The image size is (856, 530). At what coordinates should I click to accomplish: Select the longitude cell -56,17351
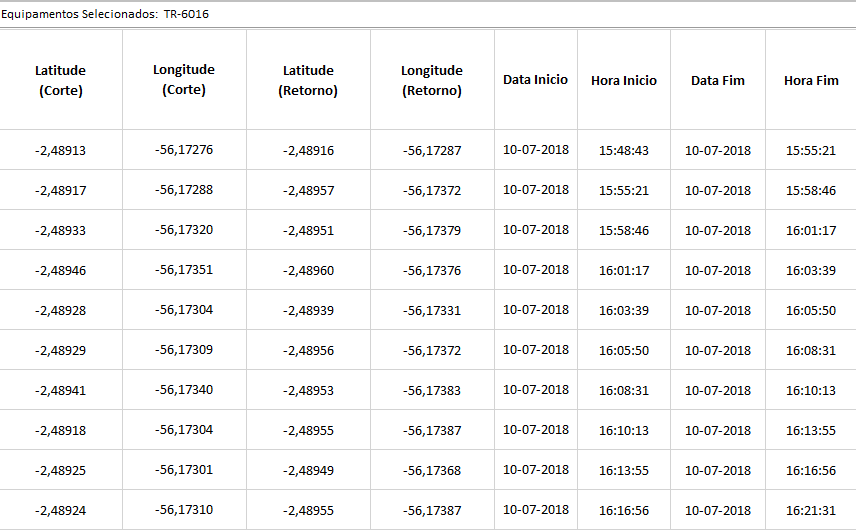pos(184,270)
